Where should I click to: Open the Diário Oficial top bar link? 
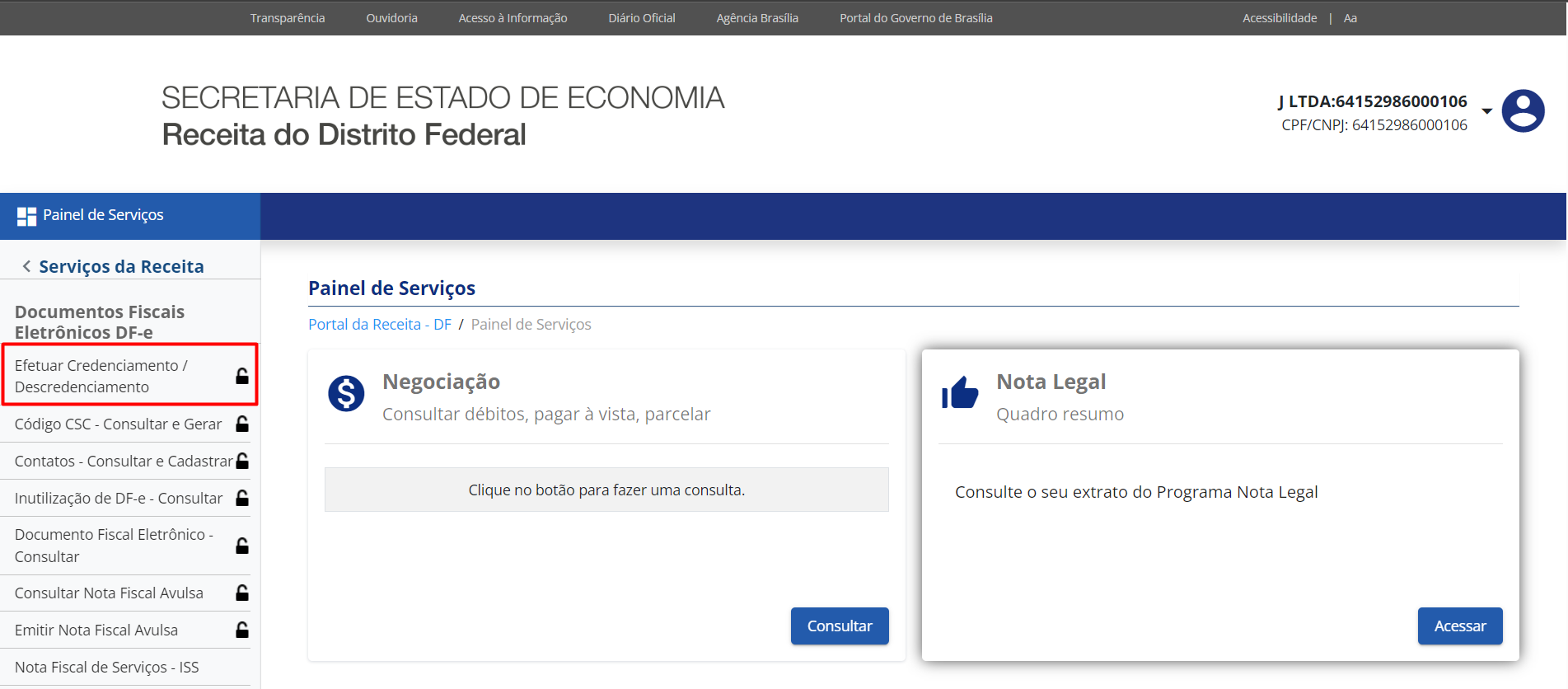(x=641, y=18)
